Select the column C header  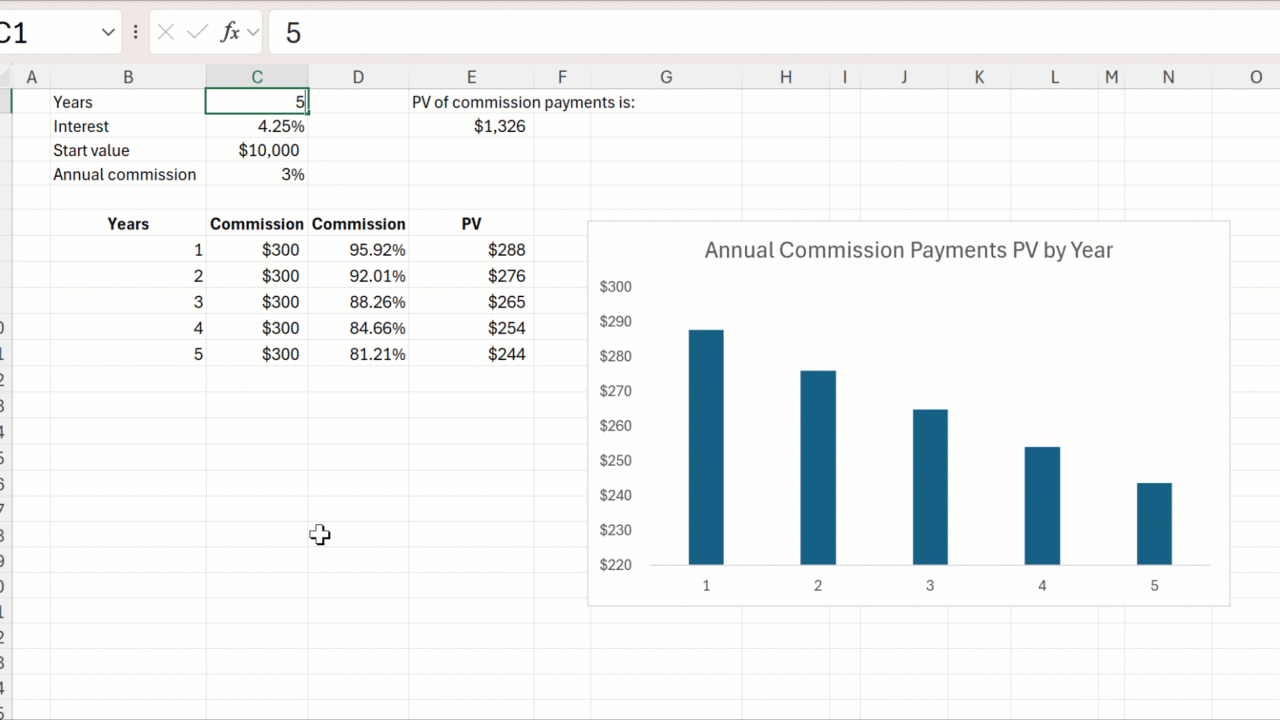pyautogui.click(x=257, y=77)
